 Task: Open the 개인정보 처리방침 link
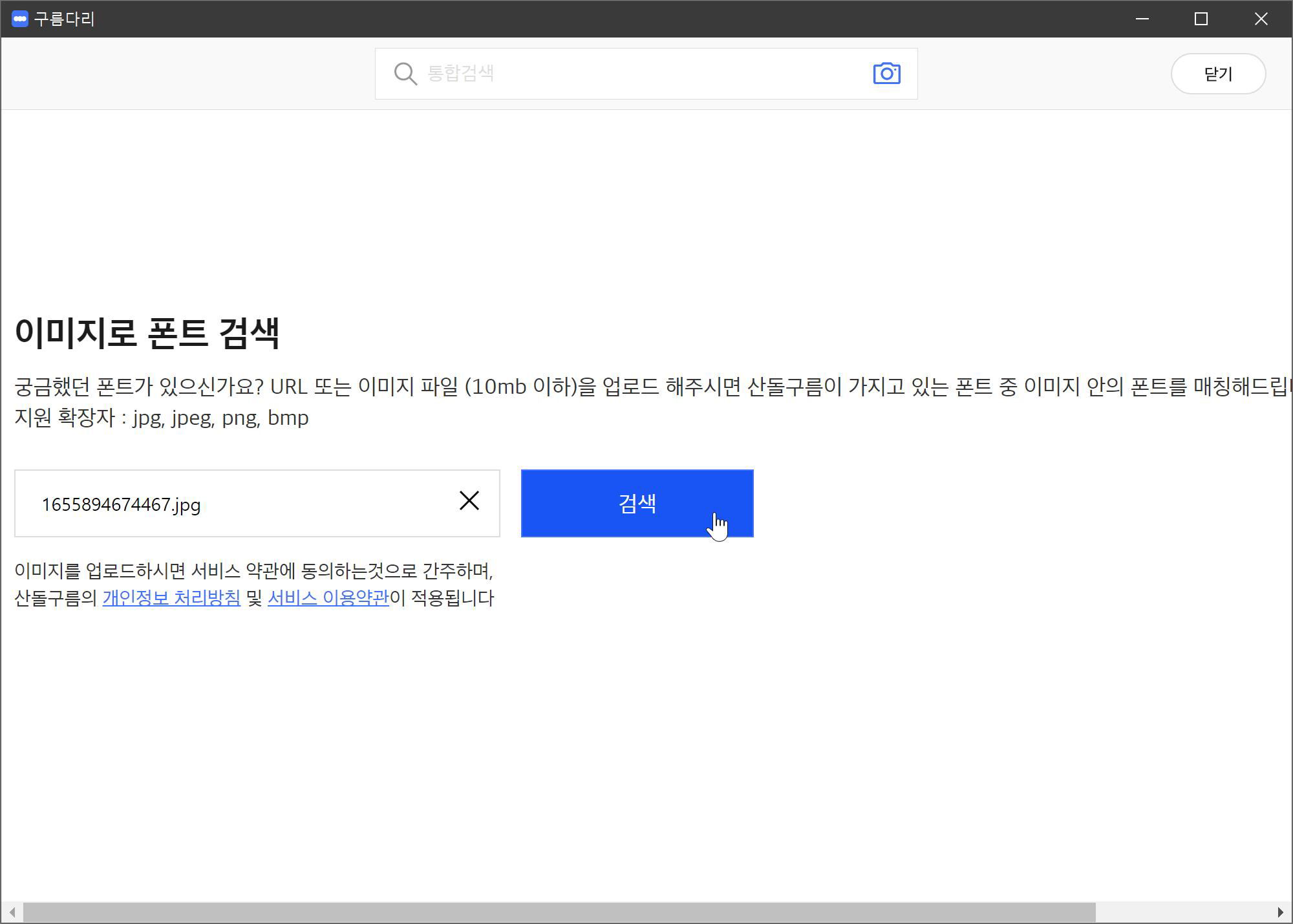click(171, 597)
